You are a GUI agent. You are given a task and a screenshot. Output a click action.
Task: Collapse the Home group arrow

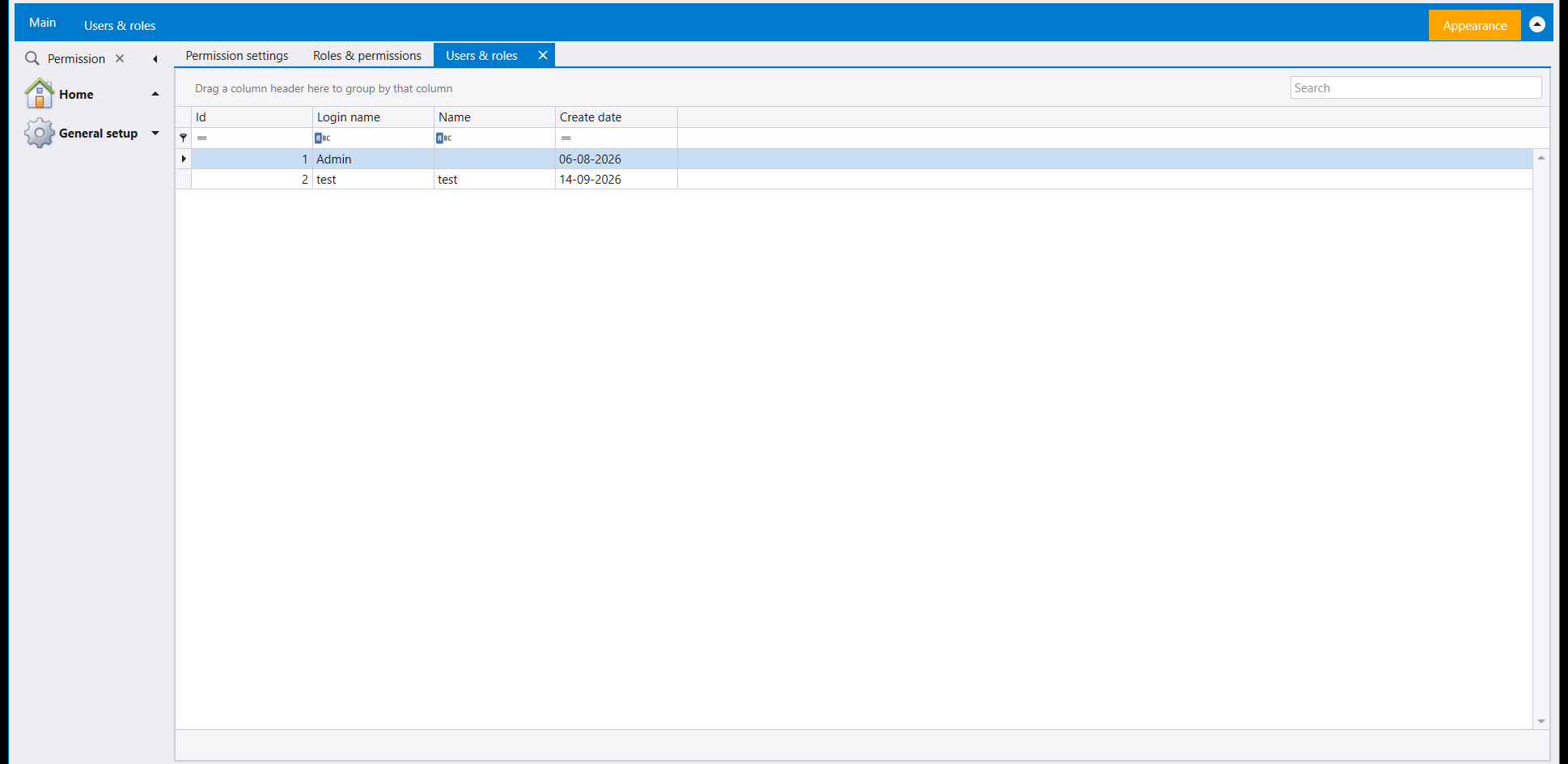(x=155, y=94)
